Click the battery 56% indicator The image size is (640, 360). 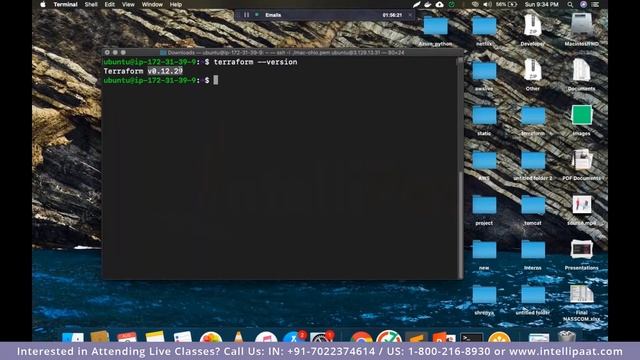pyautogui.click(x=506, y=4)
